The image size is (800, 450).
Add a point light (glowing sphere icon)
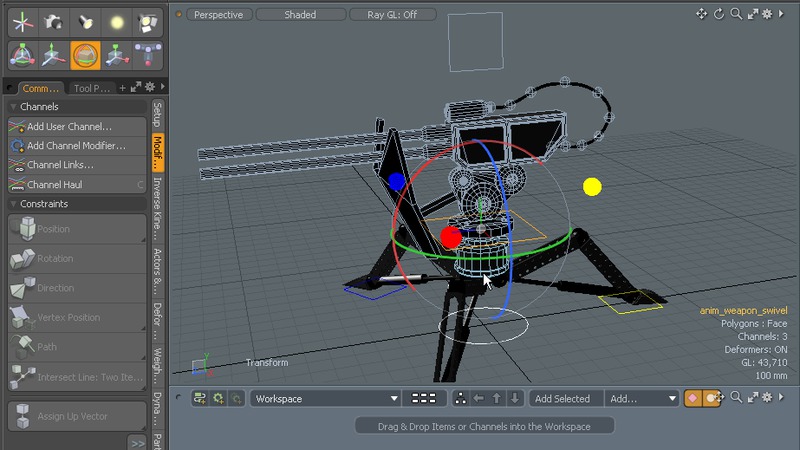point(117,22)
